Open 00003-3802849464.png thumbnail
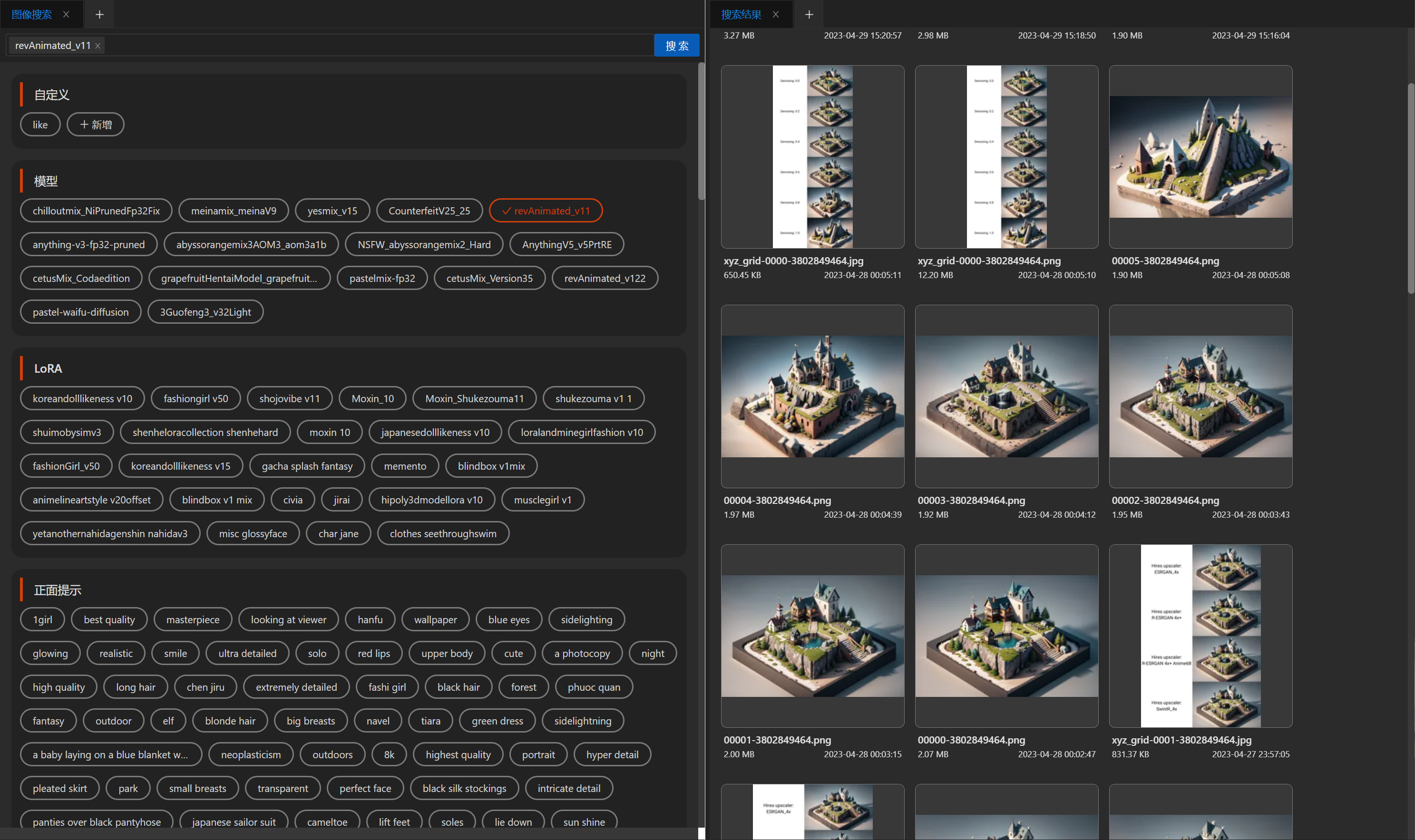The height and width of the screenshot is (840, 1415). click(x=1007, y=396)
